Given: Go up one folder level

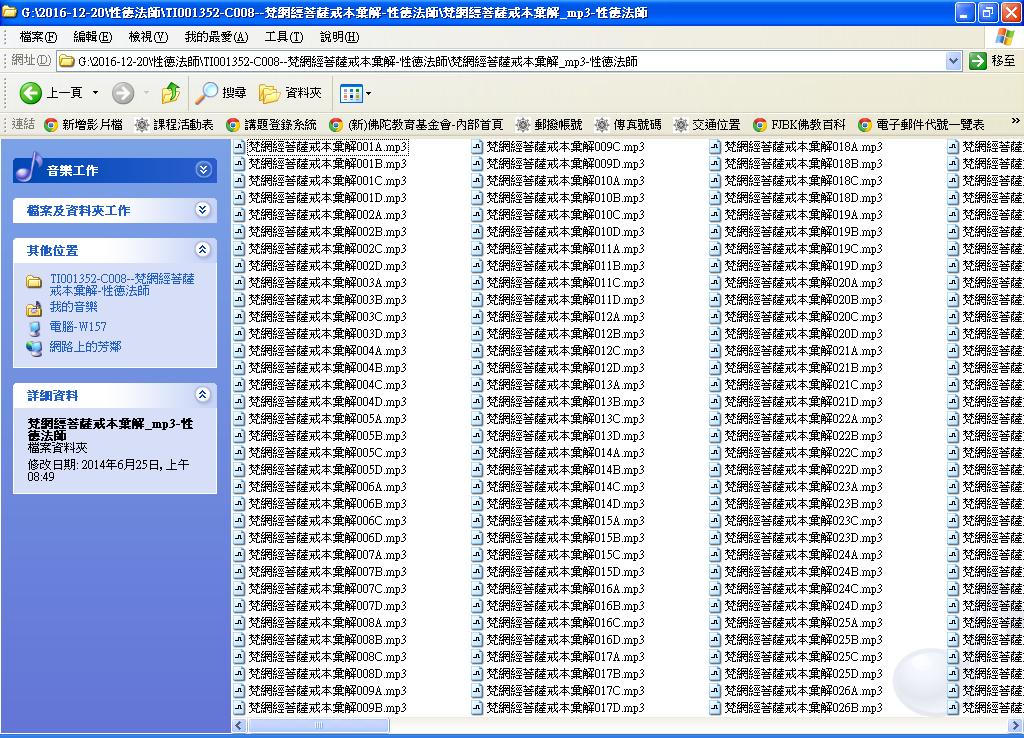Looking at the screenshot, I should [x=171, y=93].
